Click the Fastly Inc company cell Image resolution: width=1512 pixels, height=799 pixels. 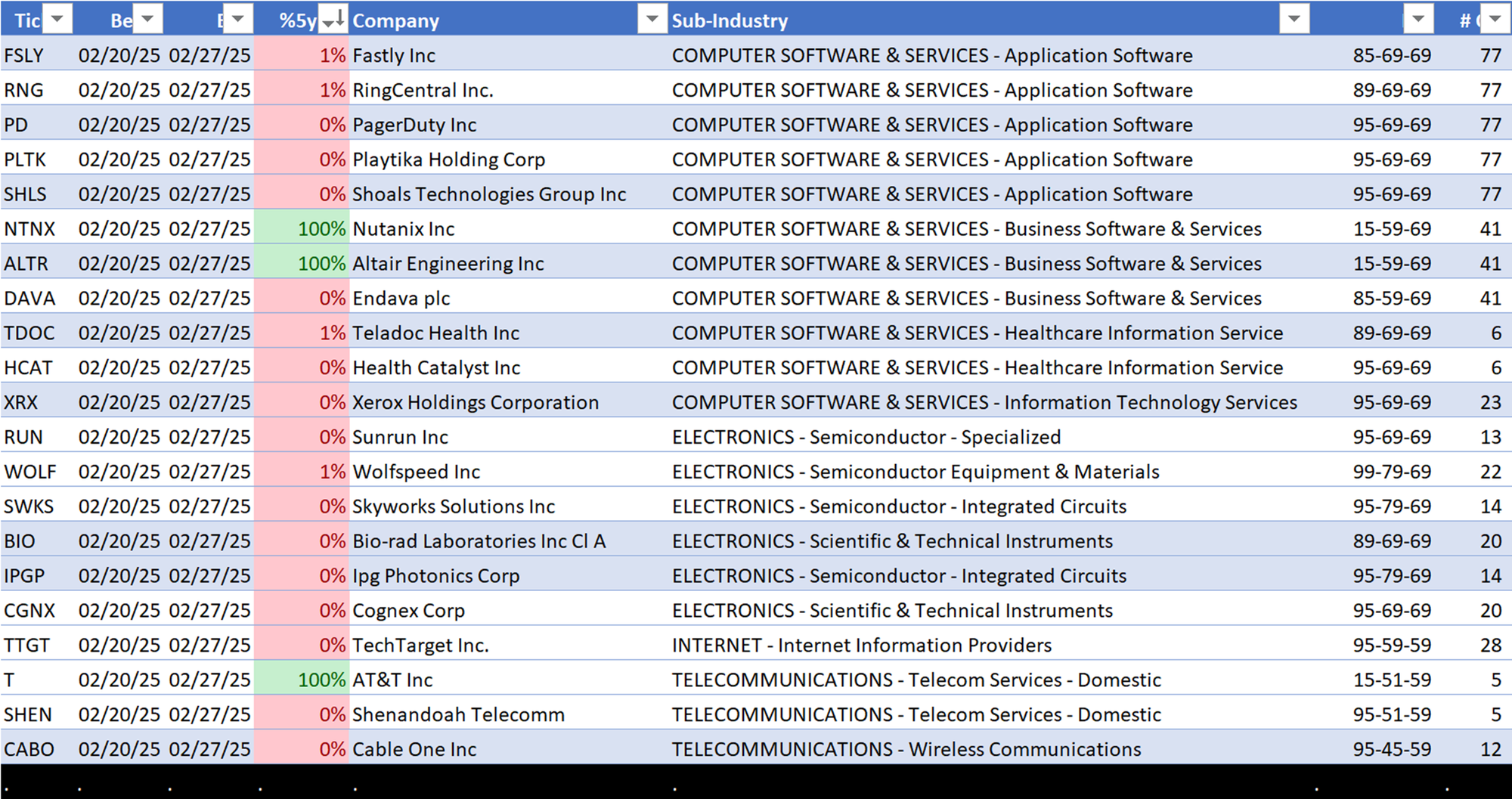click(x=509, y=55)
